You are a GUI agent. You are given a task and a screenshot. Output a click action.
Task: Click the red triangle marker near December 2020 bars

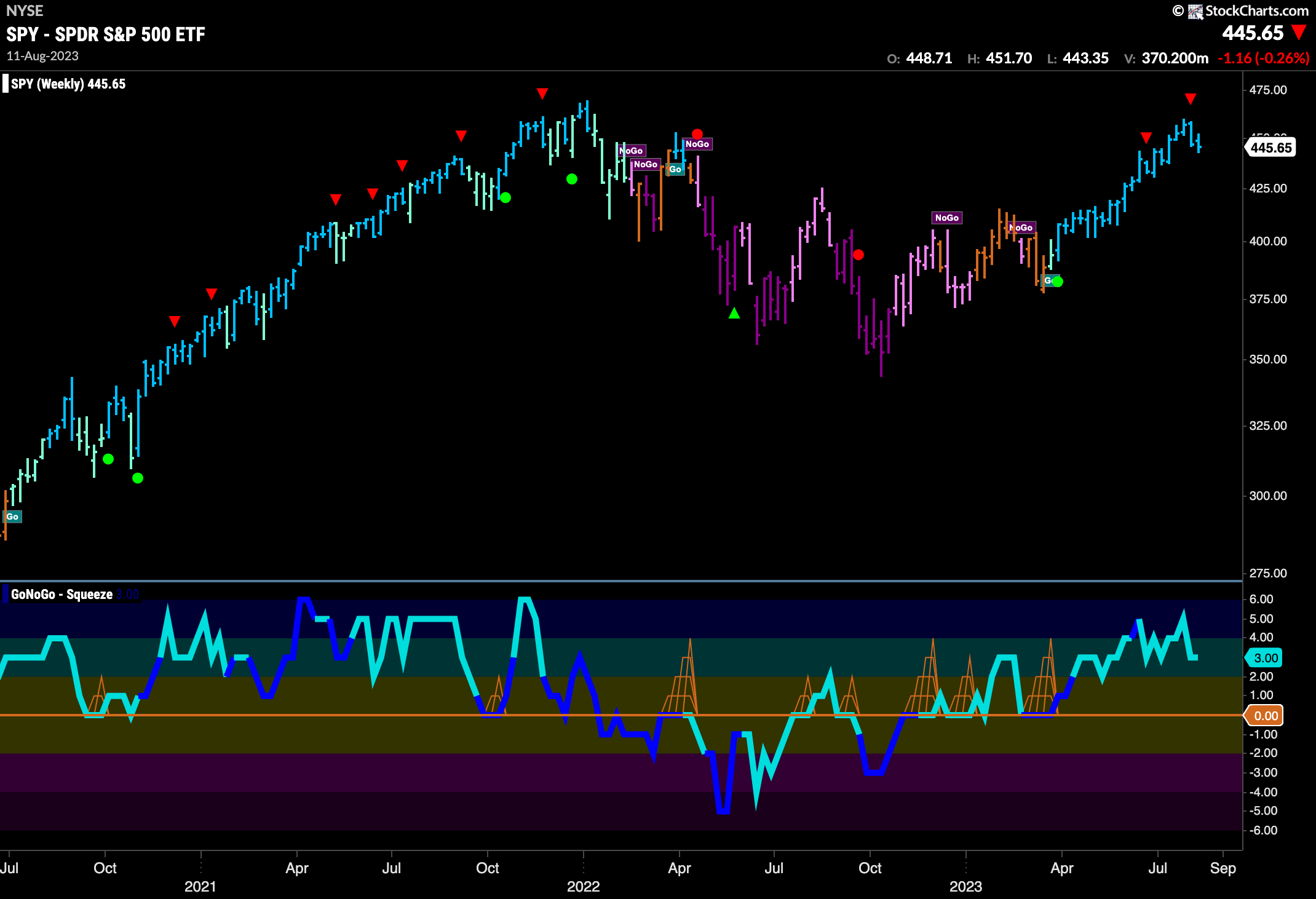[175, 322]
